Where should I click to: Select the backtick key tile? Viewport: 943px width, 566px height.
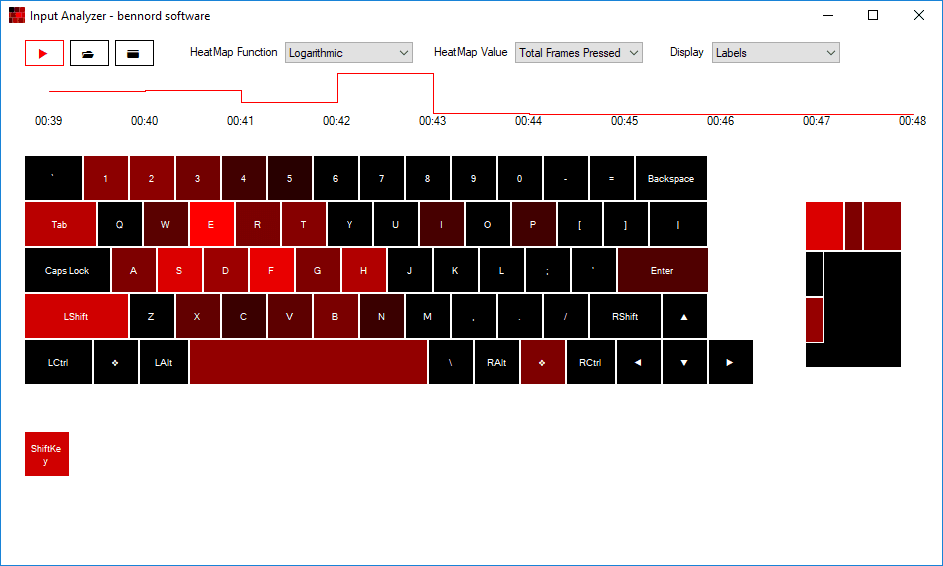pyautogui.click(x=54, y=178)
